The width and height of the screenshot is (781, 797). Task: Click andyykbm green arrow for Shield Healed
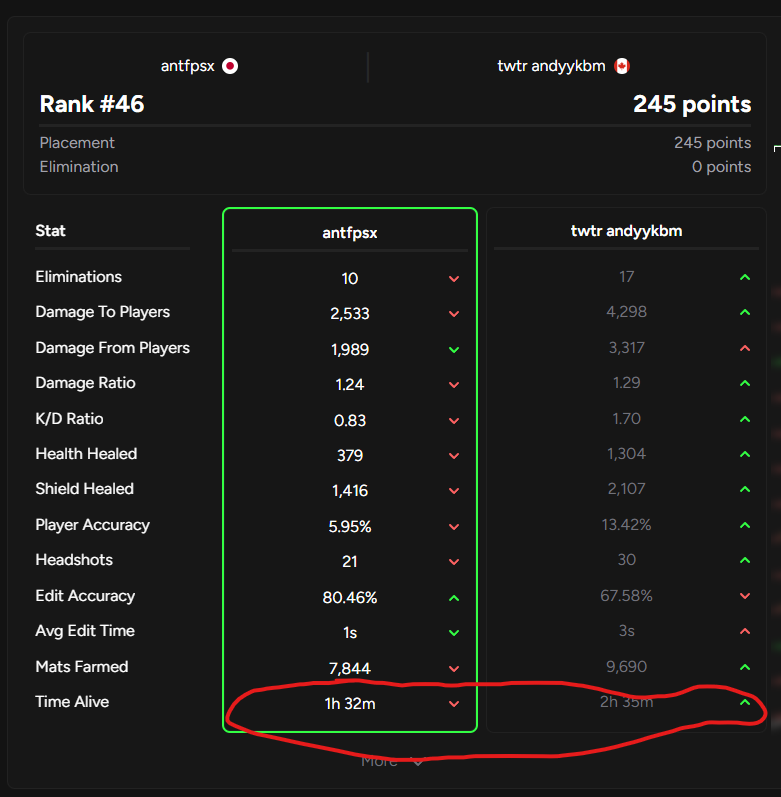pyautogui.click(x=745, y=489)
